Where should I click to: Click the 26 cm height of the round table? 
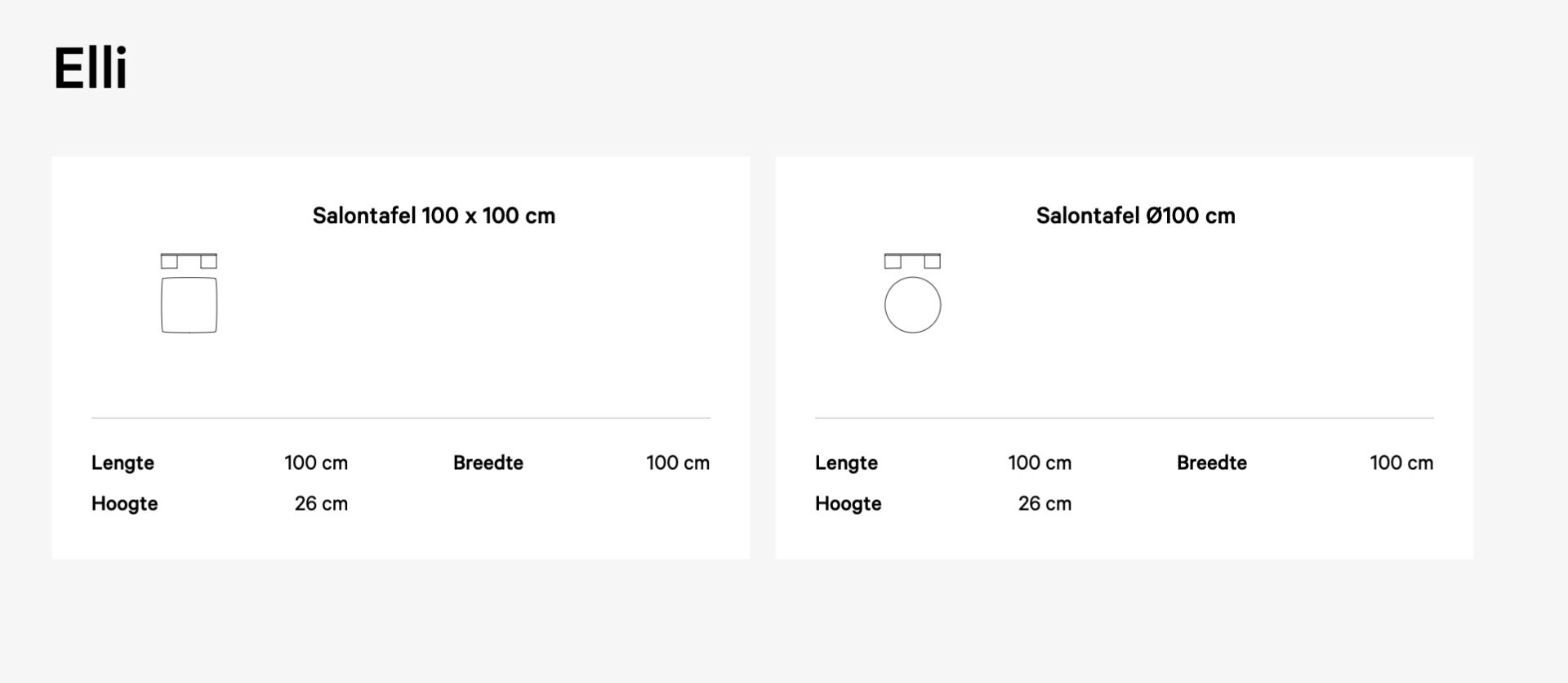(1045, 504)
